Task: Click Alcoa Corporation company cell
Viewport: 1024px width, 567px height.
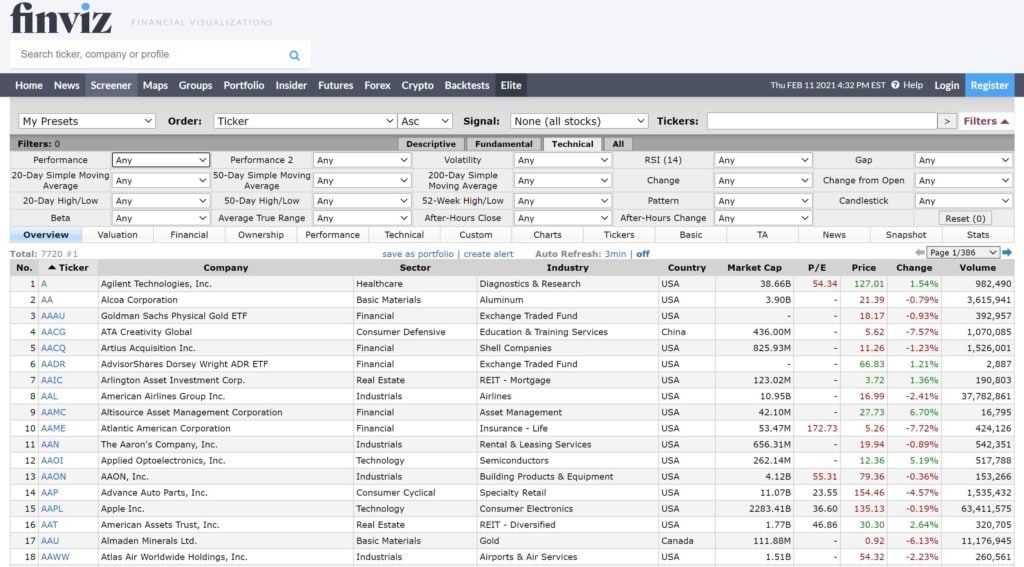Action: coord(139,300)
